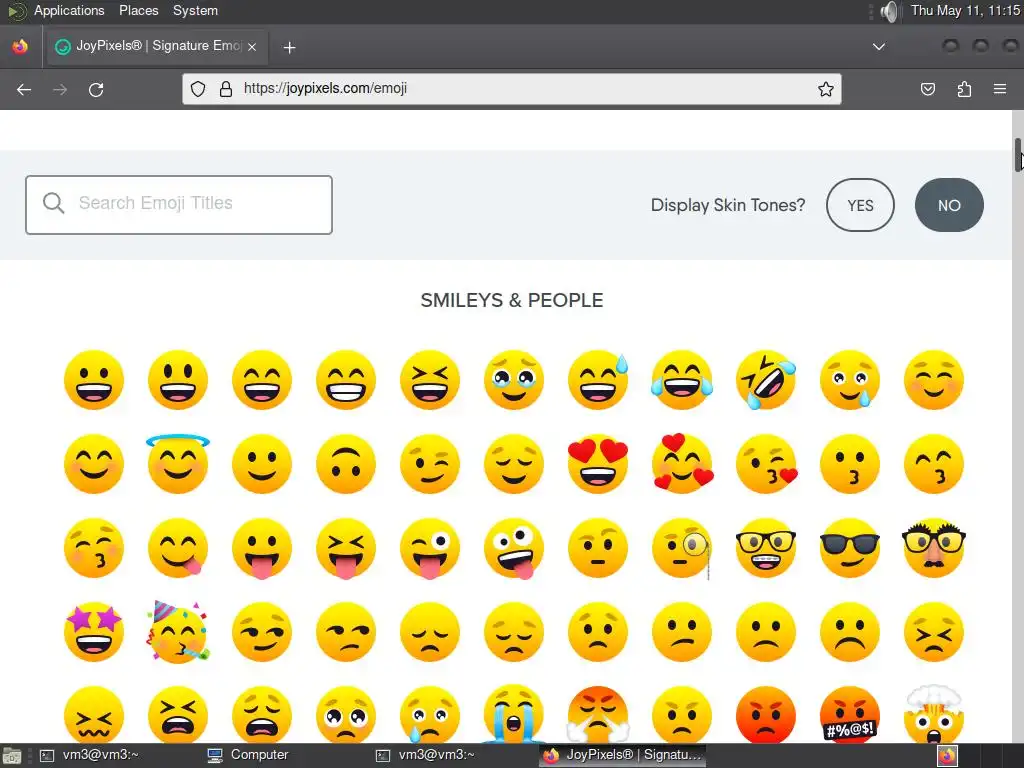
Task: Click the partying face emoji with hat
Action: pyautogui.click(x=178, y=632)
